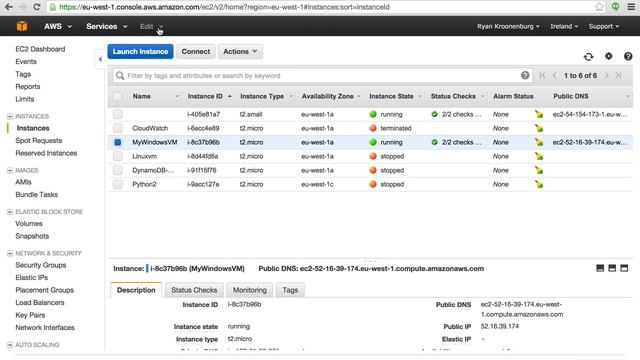The width and height of the screenshot is (640, 360).
Task: Open Security Groups in sidebar
Action: [40, 265]
